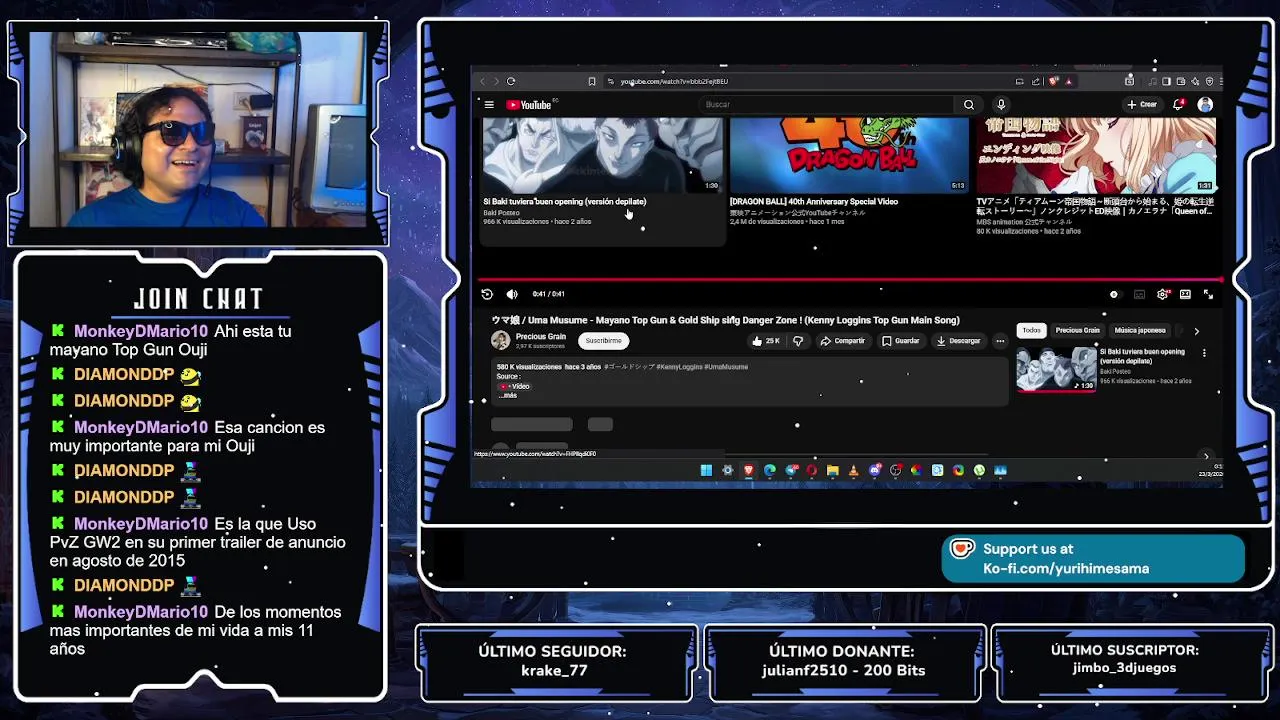Open the YouTube hamburger guide menu
1280x720 pixels.
coord(489,104)
